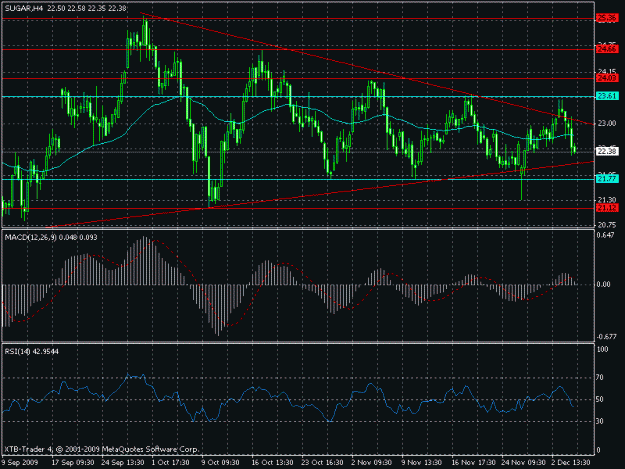
Task: Click the 2 Nov 09:30 time label
Action: coord(371,463)
